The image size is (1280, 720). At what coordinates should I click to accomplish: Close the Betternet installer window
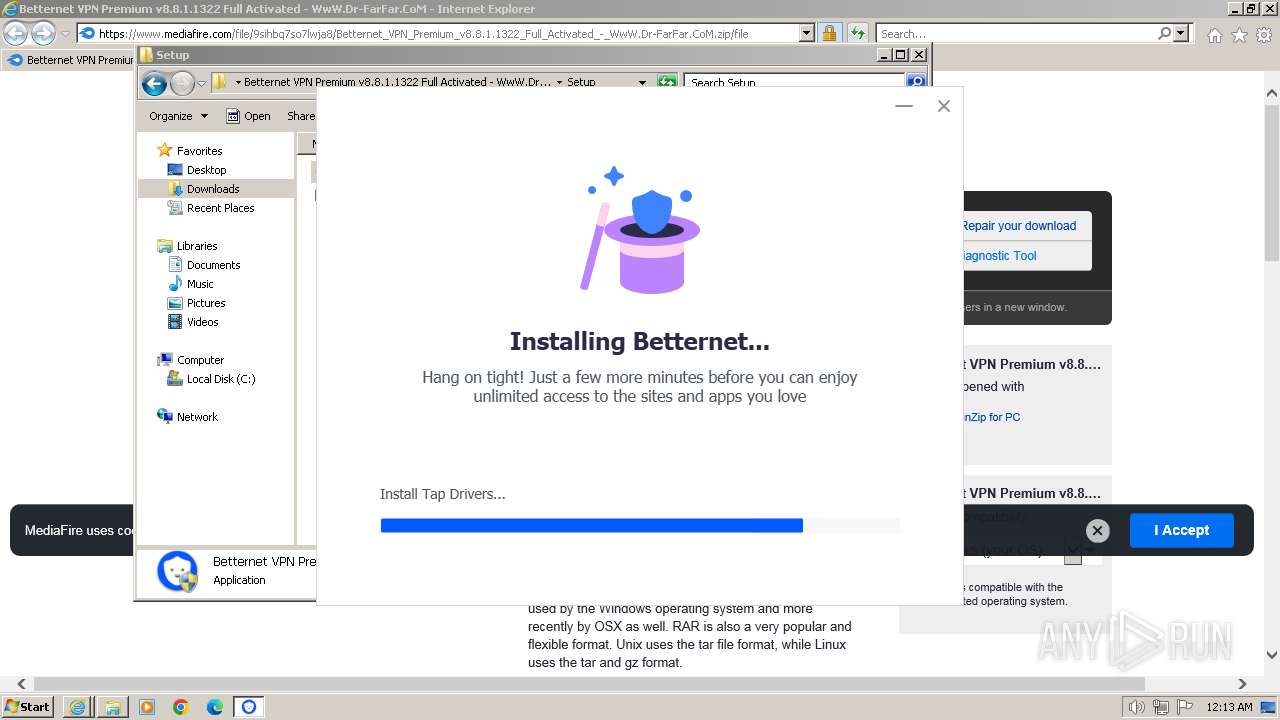(x=943, y=106)
